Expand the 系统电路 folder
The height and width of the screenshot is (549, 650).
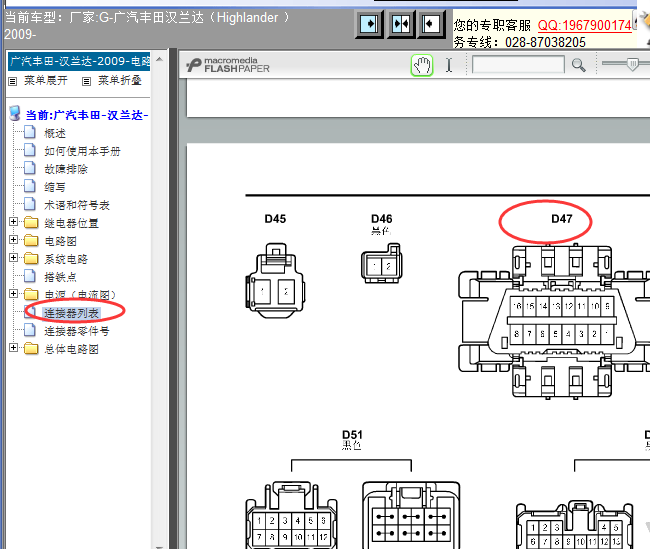[x=13, y=257]
